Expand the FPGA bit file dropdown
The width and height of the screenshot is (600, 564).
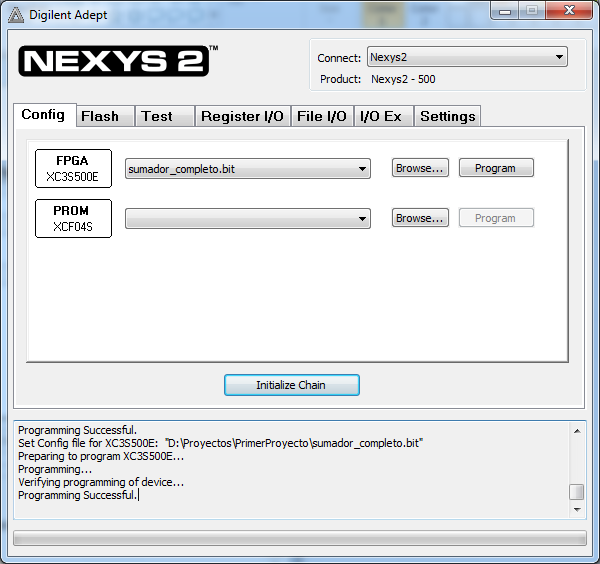pos(248,169)
